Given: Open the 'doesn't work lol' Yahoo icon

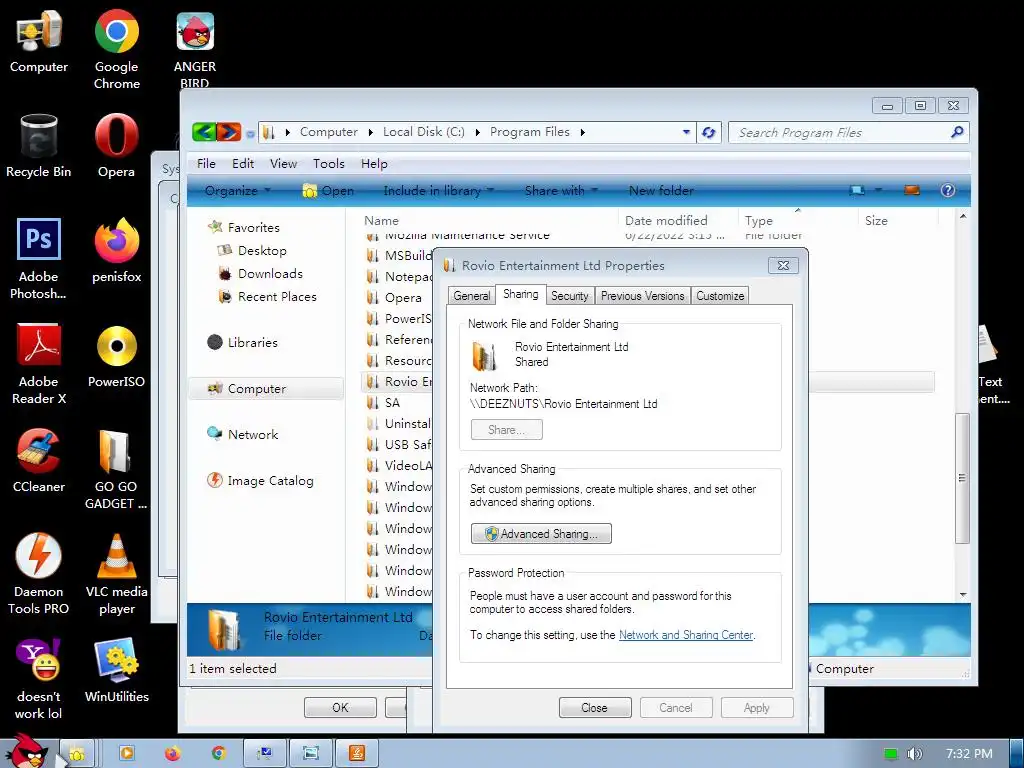Looking at the screenshot, I should [x=39, y=679].
